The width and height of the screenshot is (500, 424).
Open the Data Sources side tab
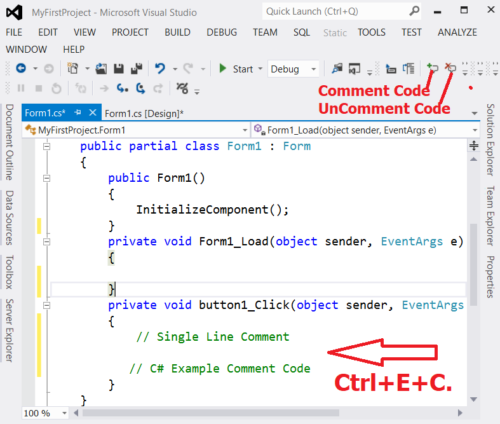pyautogui.click(x=9, y=218)
